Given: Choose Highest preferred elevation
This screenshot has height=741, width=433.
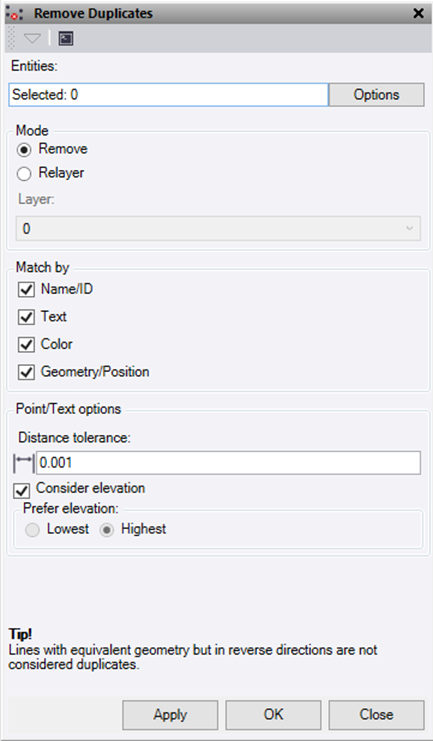Looking at the screenshot, I should click(107, 530).
